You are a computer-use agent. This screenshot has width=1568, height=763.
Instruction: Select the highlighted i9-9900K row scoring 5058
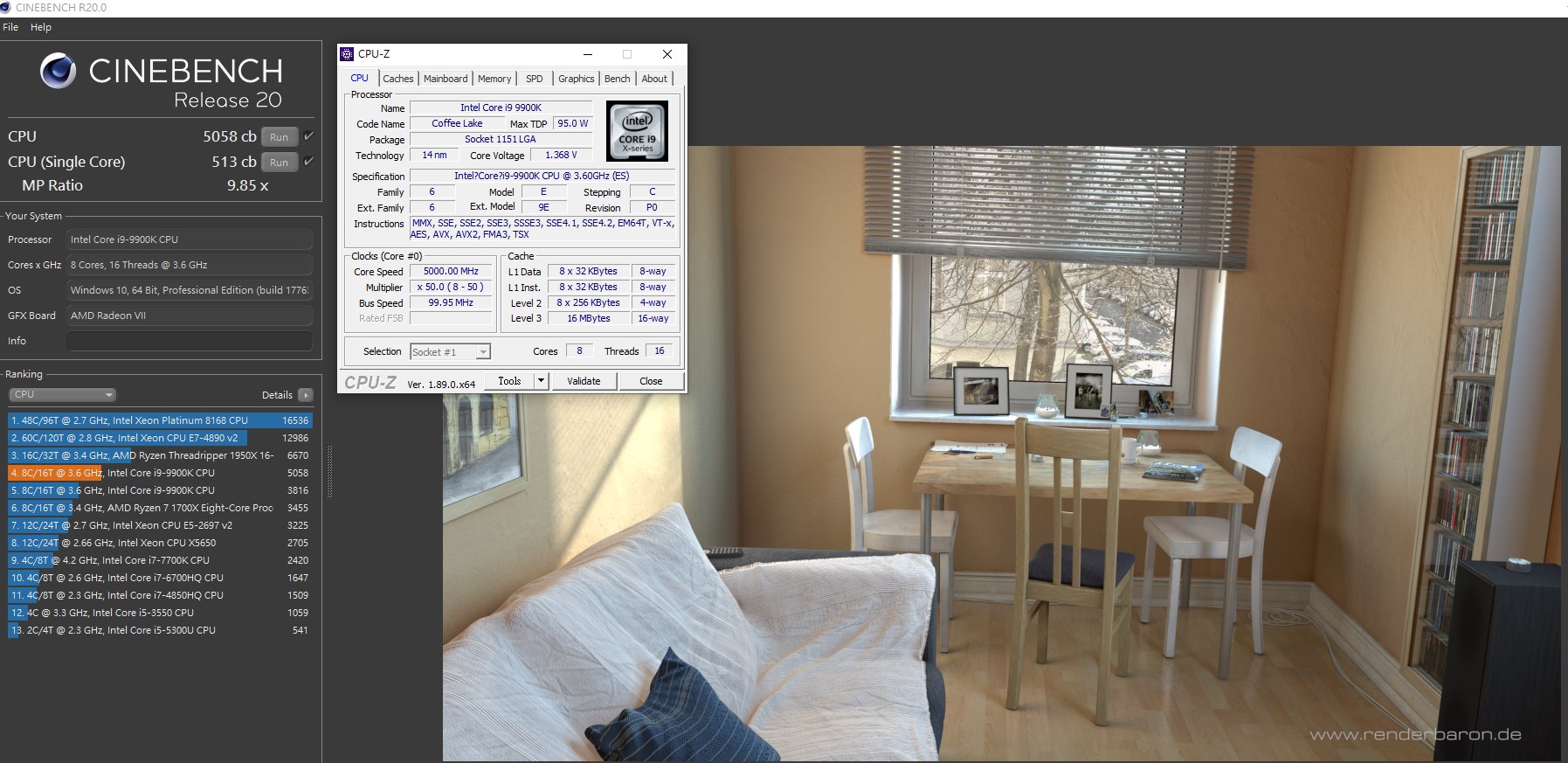[160, 473]
